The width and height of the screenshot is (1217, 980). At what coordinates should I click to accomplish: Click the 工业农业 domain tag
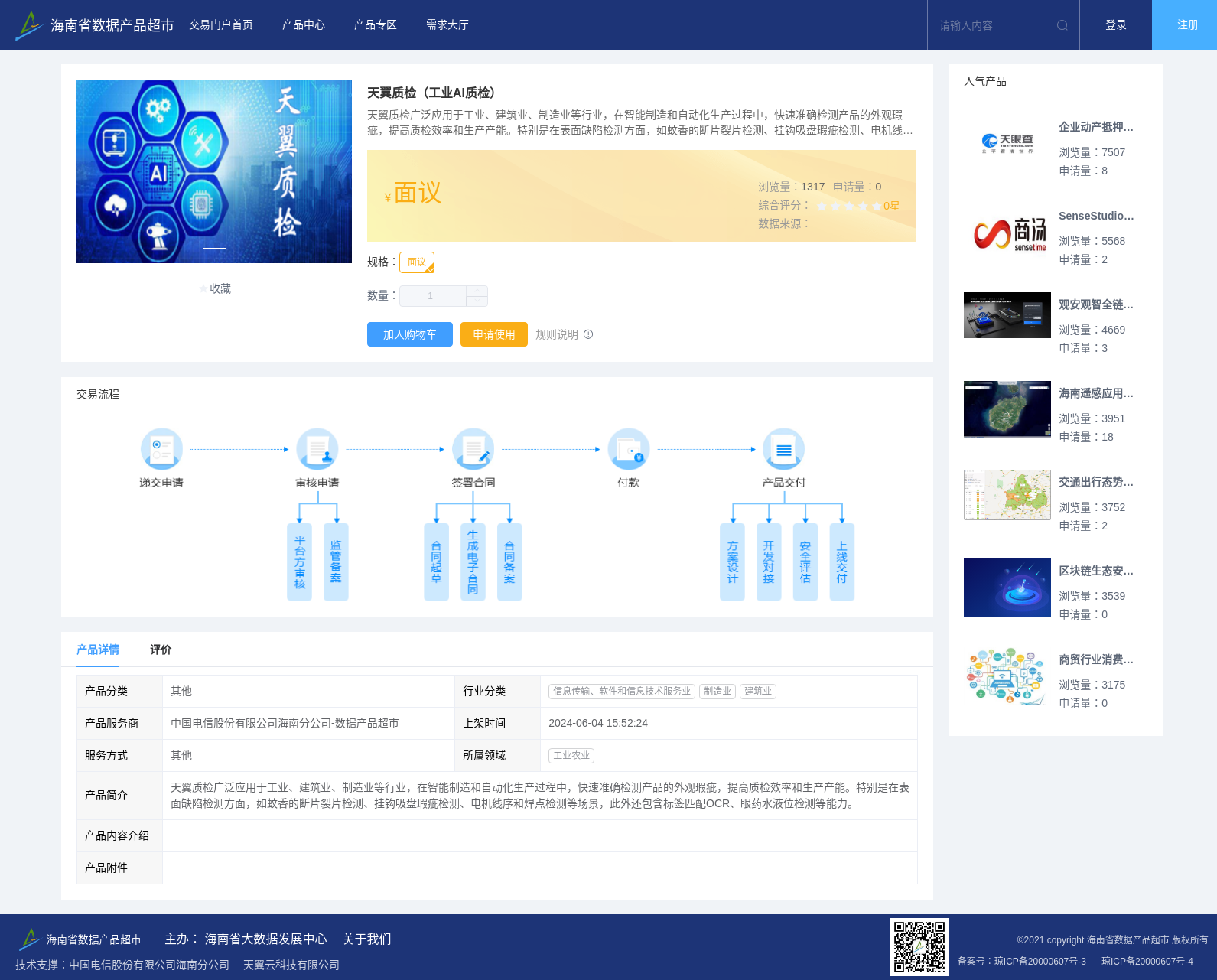[571, 755]
